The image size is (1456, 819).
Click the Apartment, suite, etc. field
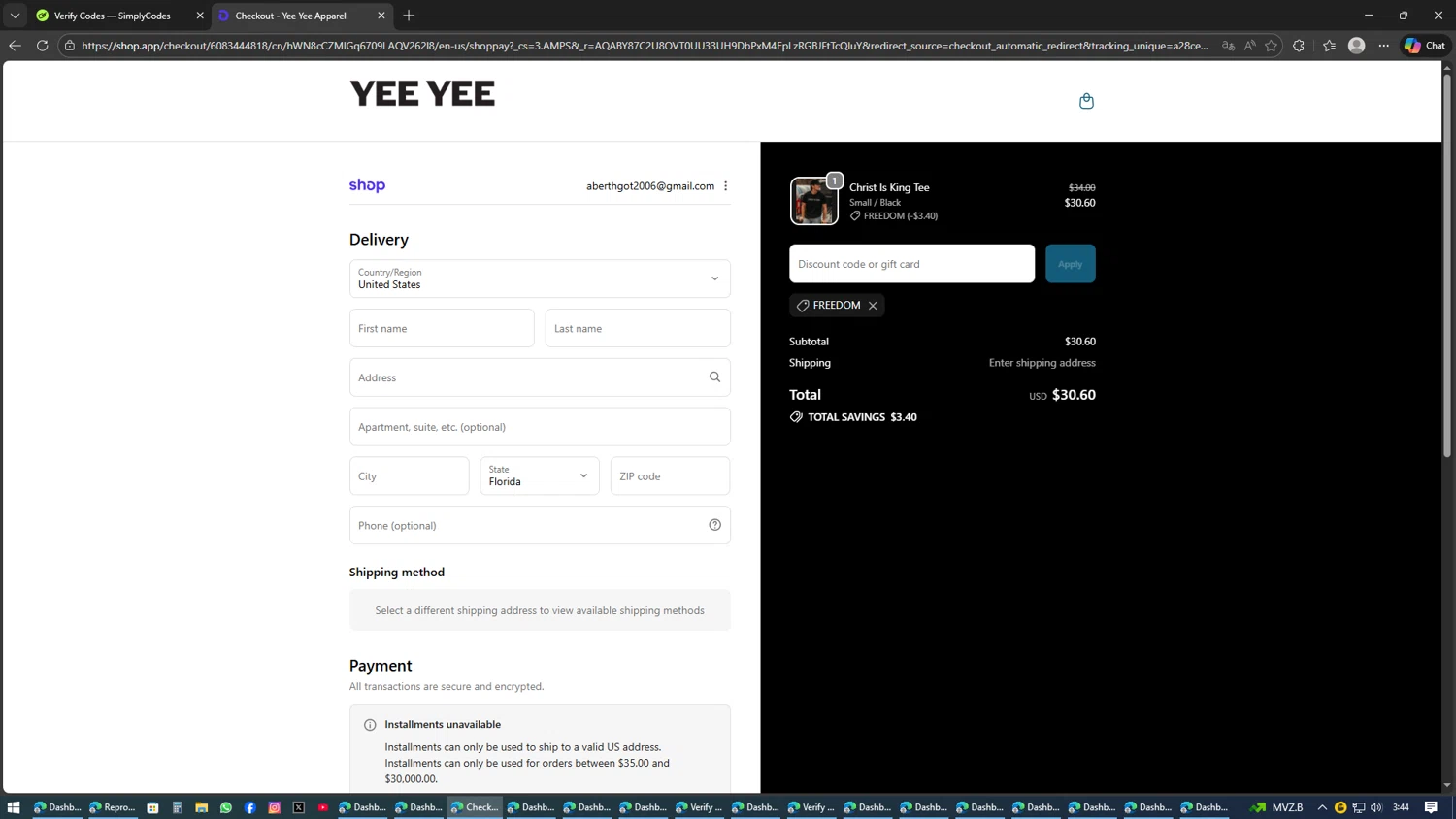coord(540,427)
